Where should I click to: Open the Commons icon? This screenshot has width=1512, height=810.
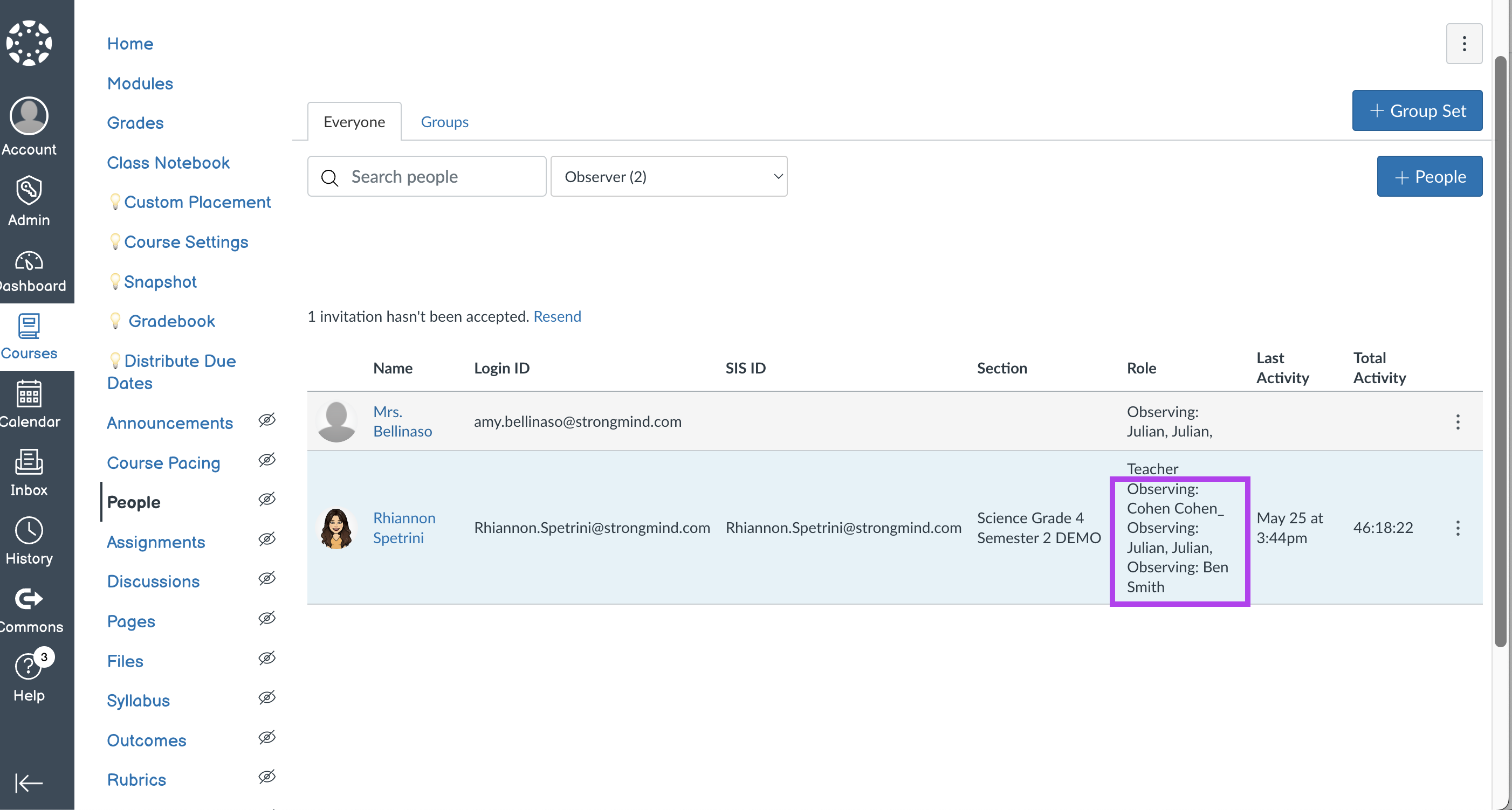tap(29, 599)
